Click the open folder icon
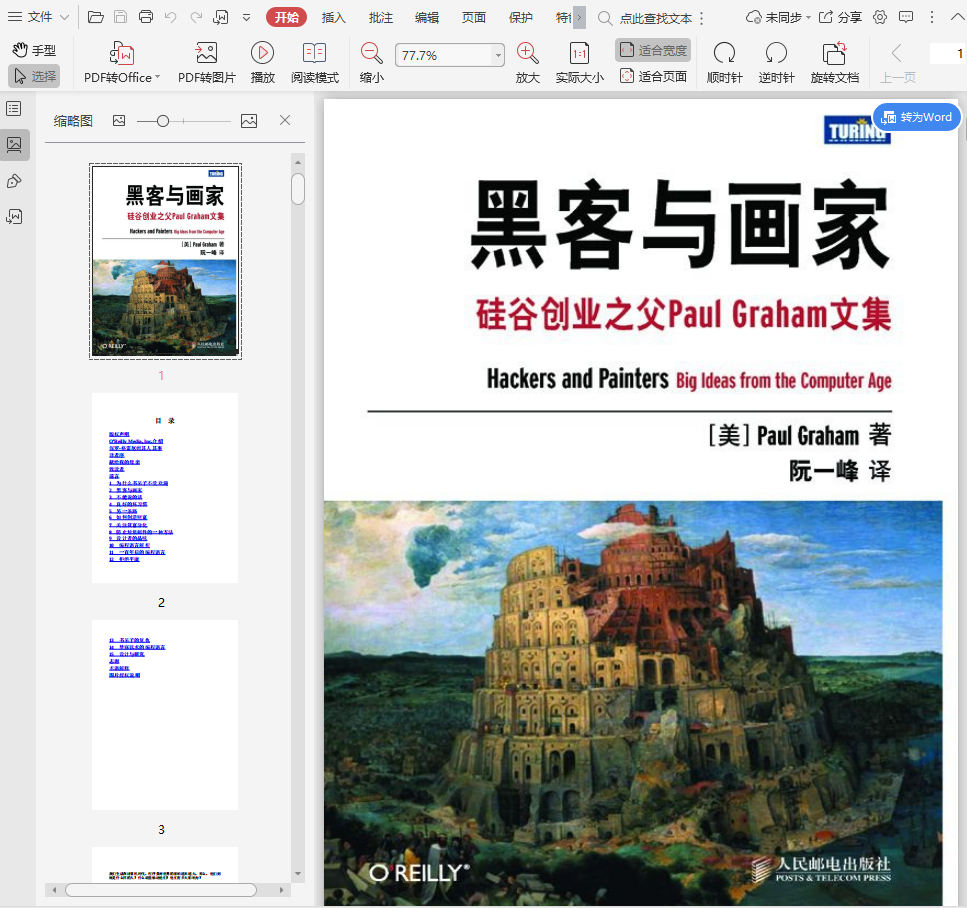The height and width of the screenshot is (908, 967). point(96,17)
